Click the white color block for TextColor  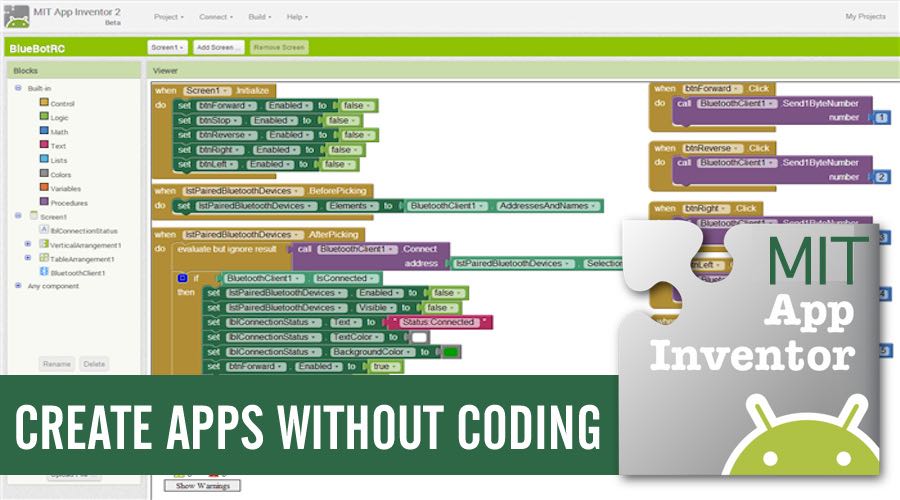(x=419, y=337)
